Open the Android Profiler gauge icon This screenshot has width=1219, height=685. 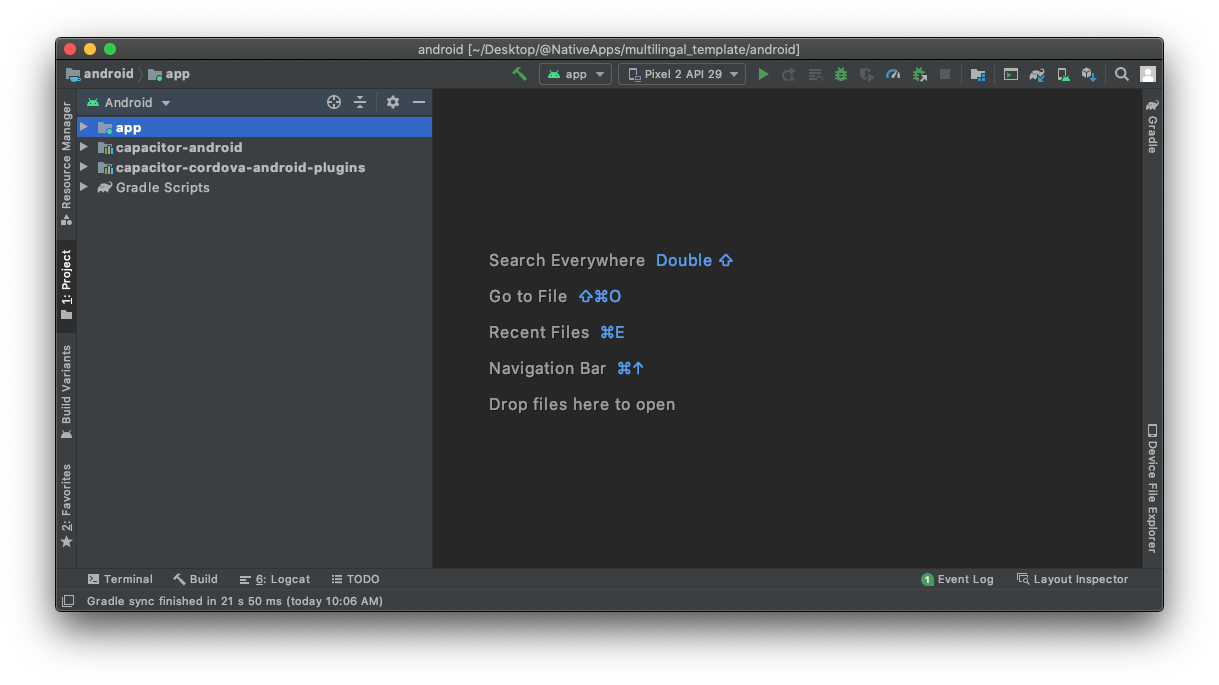point(893,74)
